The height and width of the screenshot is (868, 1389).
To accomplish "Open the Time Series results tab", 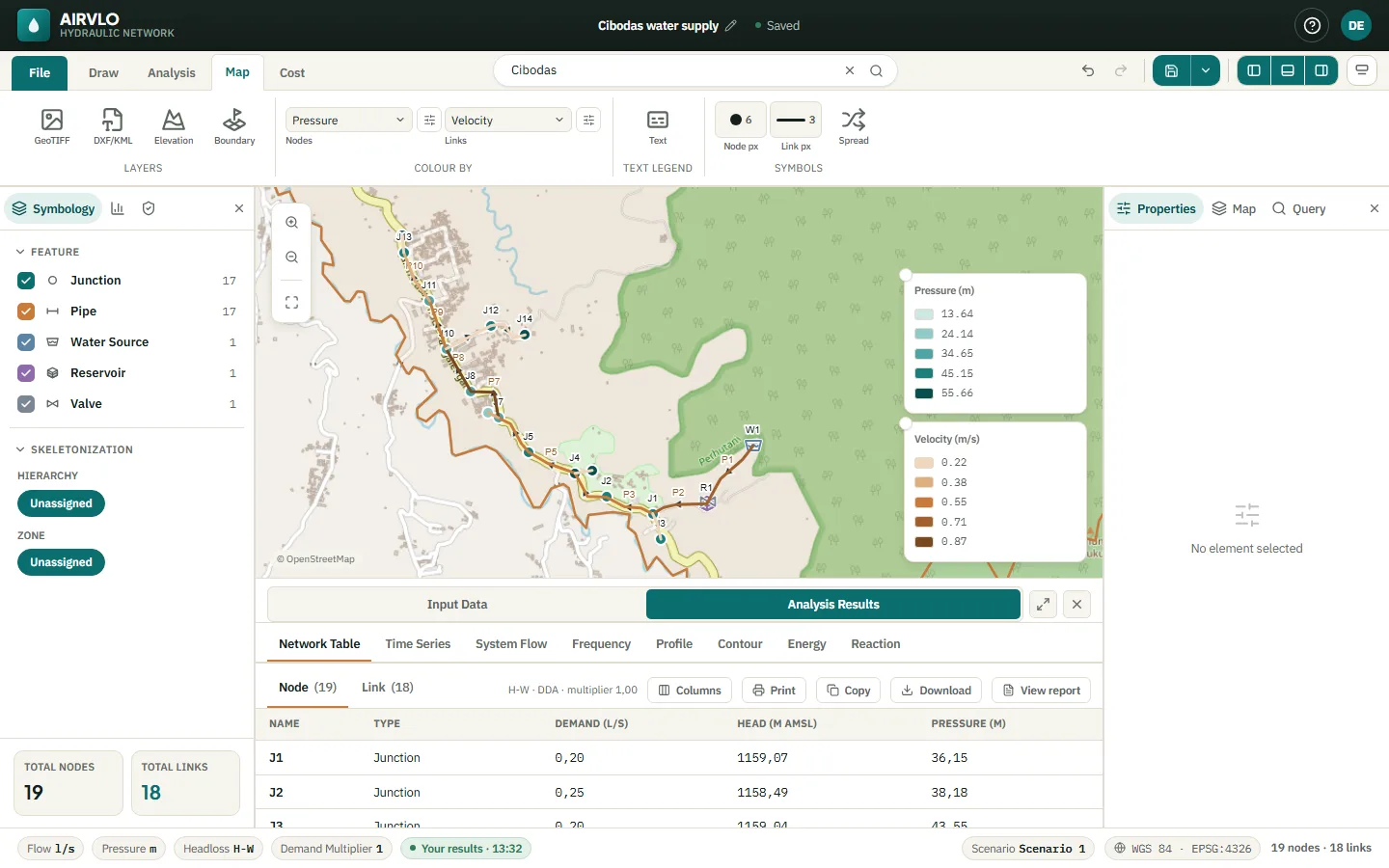I will tap(418, 644).
